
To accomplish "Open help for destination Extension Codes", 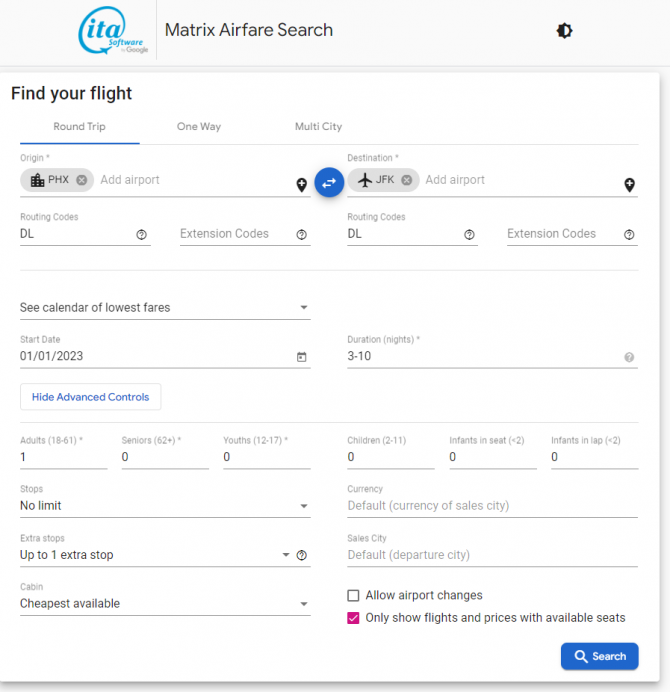I will (x=629, y=235).
